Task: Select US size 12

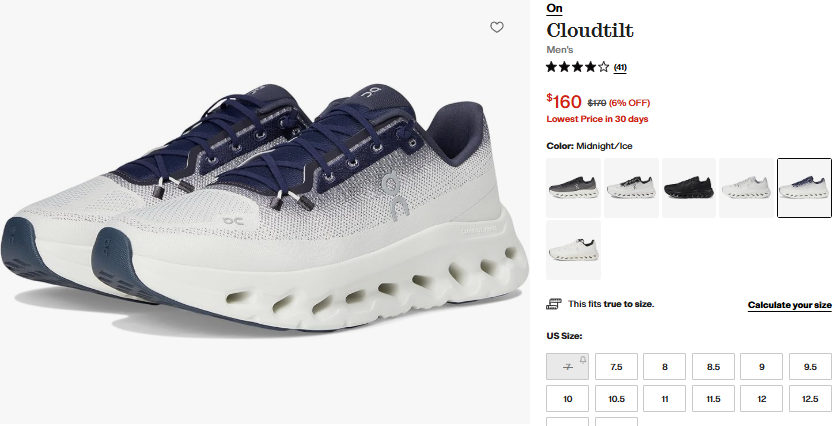Action: click(762, 399)
